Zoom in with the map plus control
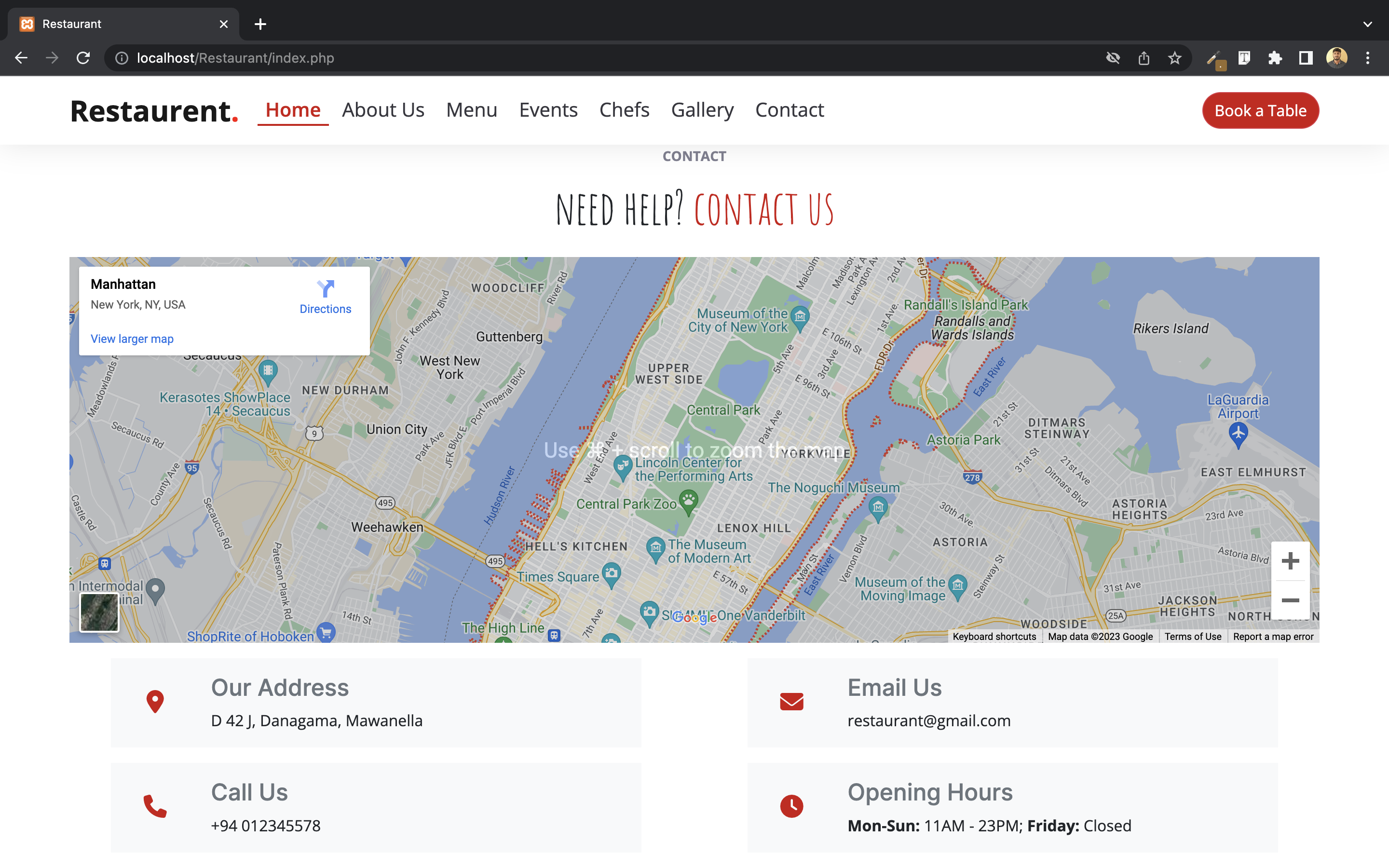The width and height of the screenshot is (1389, 868). [1290, 561]
